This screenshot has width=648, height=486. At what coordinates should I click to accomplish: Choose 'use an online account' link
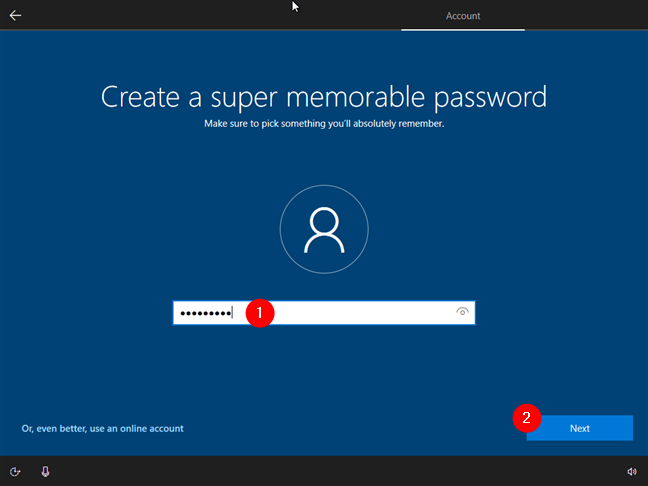tap(102, 429)
